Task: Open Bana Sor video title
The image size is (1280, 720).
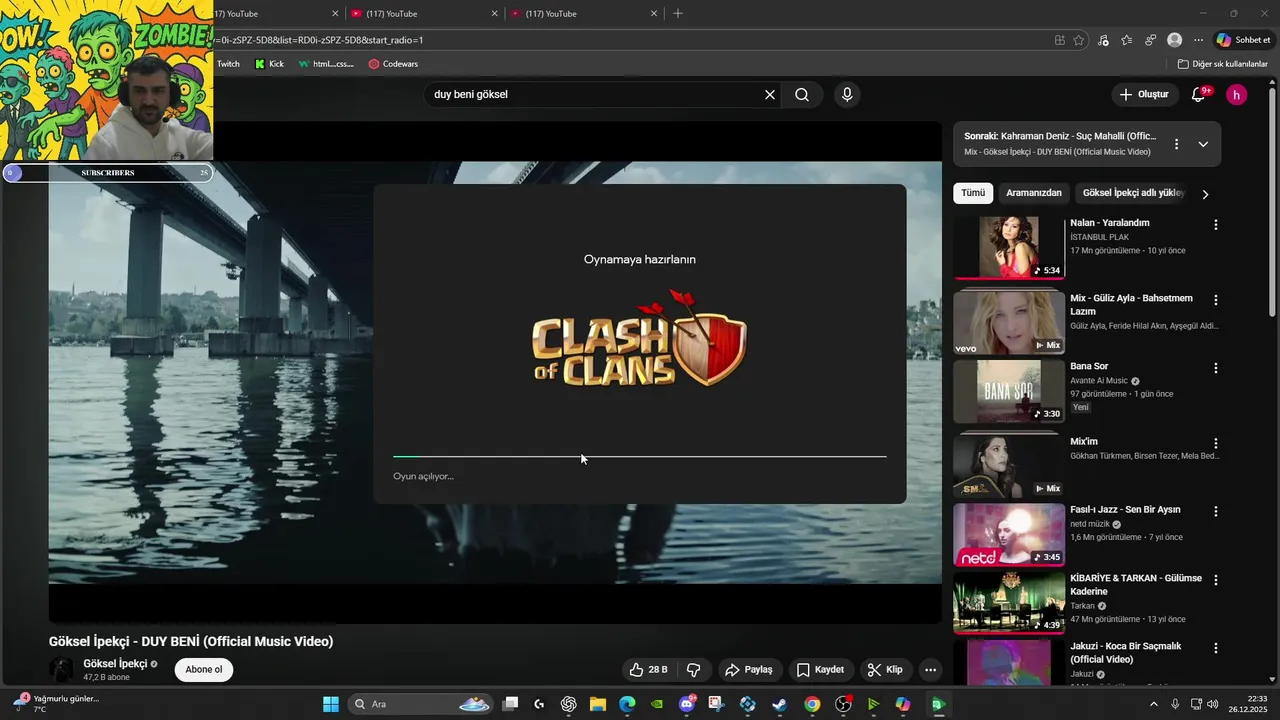Action: [1089, 366]
